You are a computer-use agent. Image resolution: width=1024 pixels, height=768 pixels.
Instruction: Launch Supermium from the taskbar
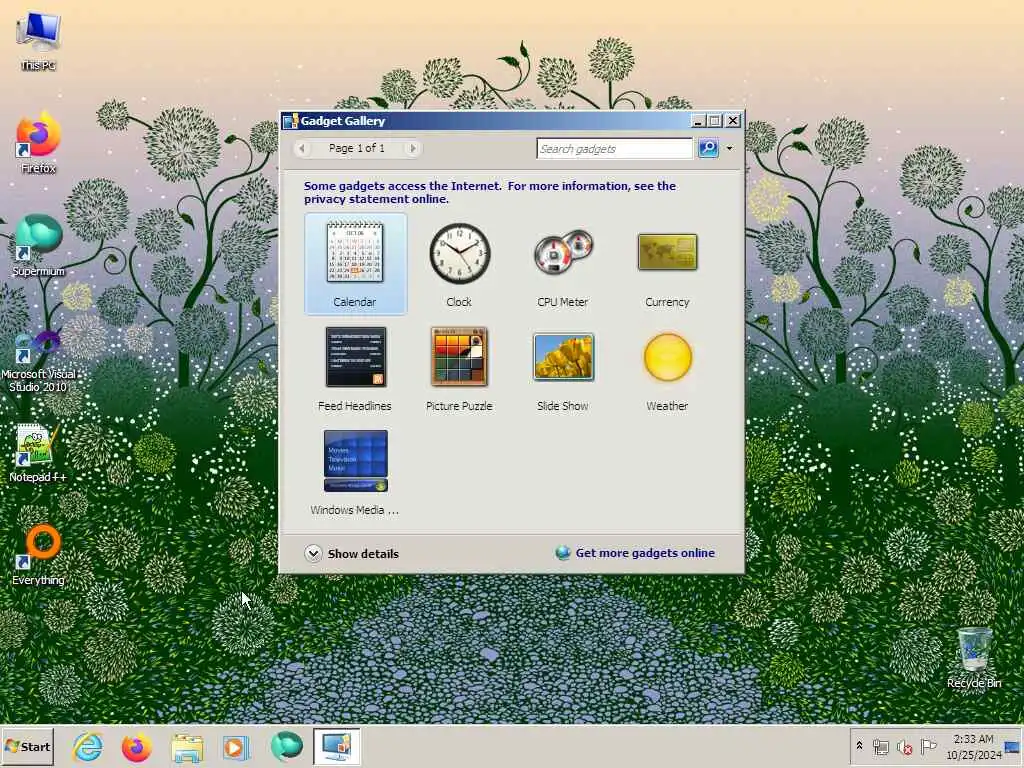[x=287, y=746]
